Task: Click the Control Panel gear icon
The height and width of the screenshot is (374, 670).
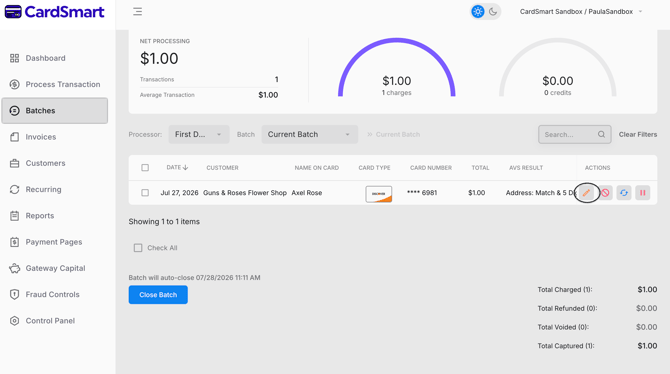Action: click(x=15, y=321)
